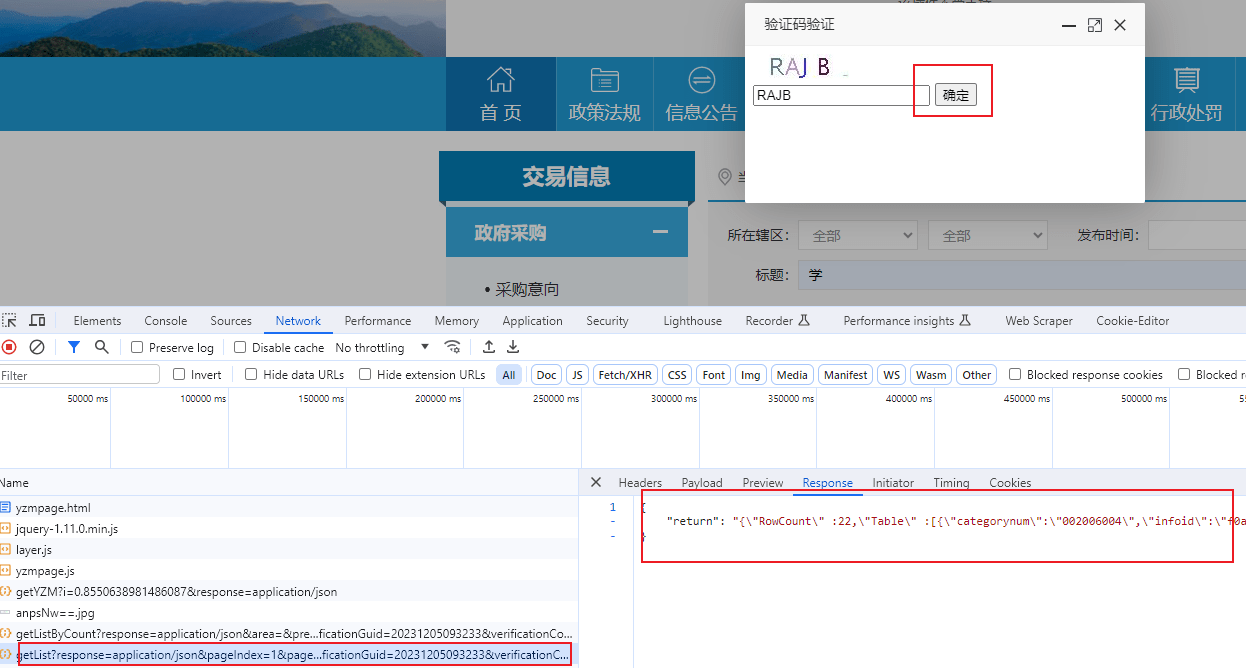The image size is (1246, 668).
Task: Collapse the 政府采购 section
Action: [659, 232]
